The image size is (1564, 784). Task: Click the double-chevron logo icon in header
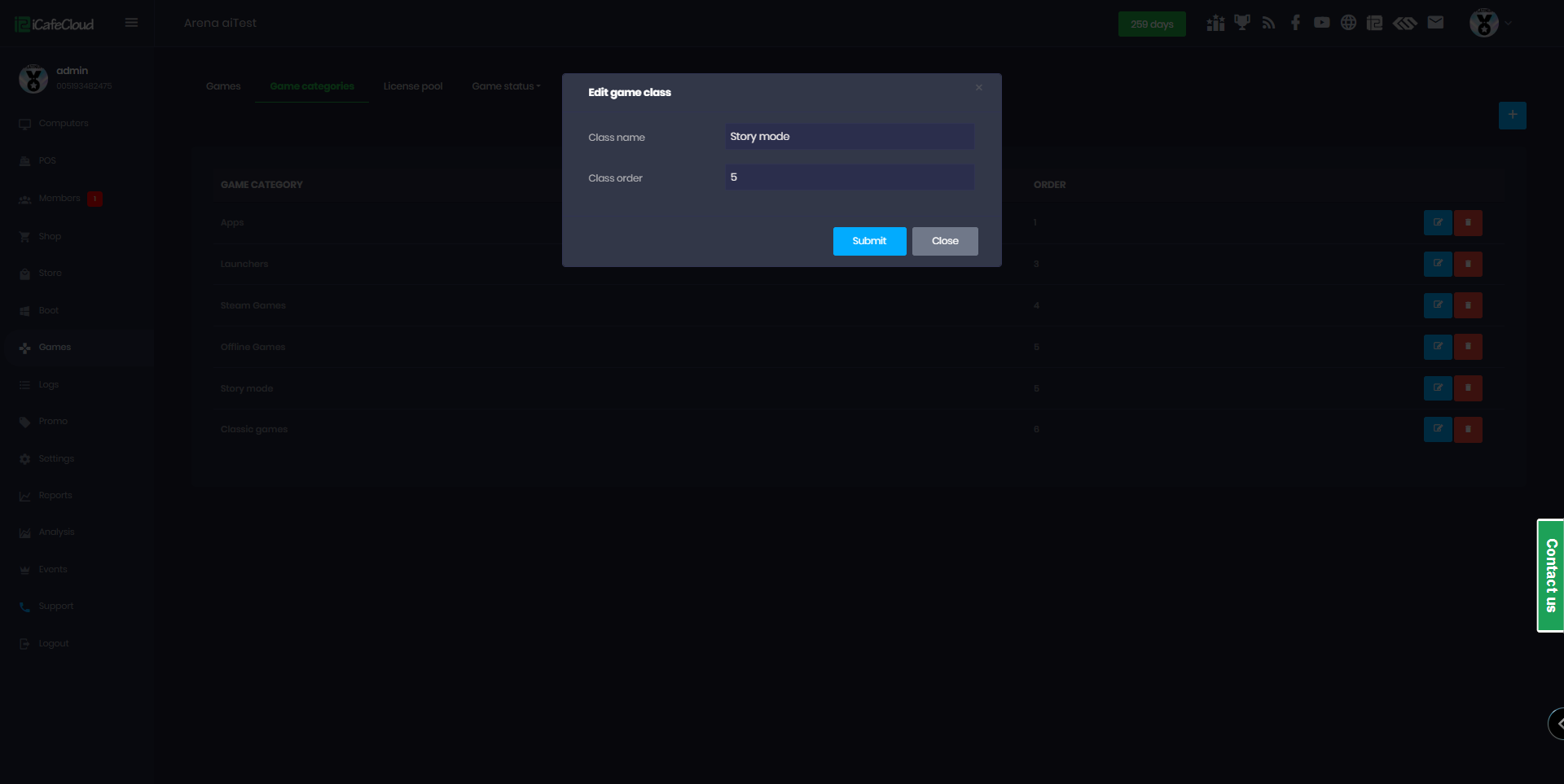tap(1405, 23)
